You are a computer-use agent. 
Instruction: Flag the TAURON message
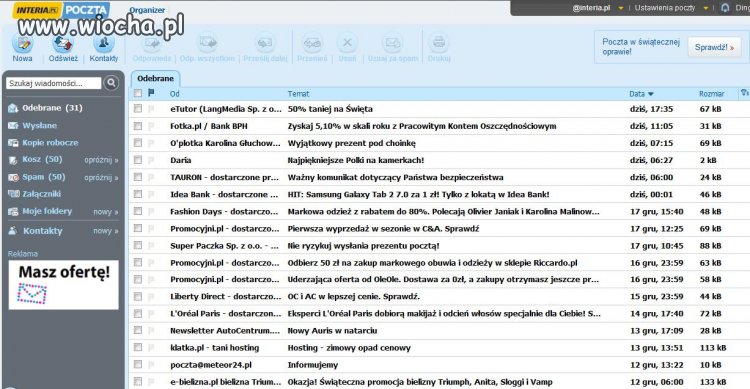[x=151, y=177]
